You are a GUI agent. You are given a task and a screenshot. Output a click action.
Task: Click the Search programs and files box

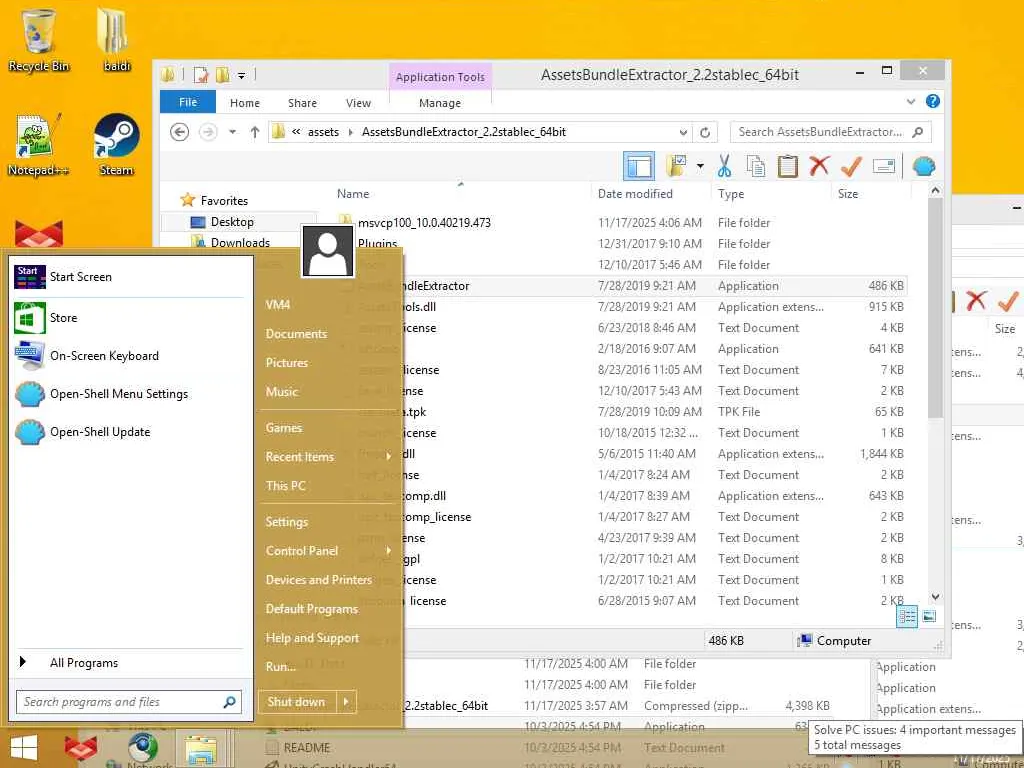coord(129,702)
